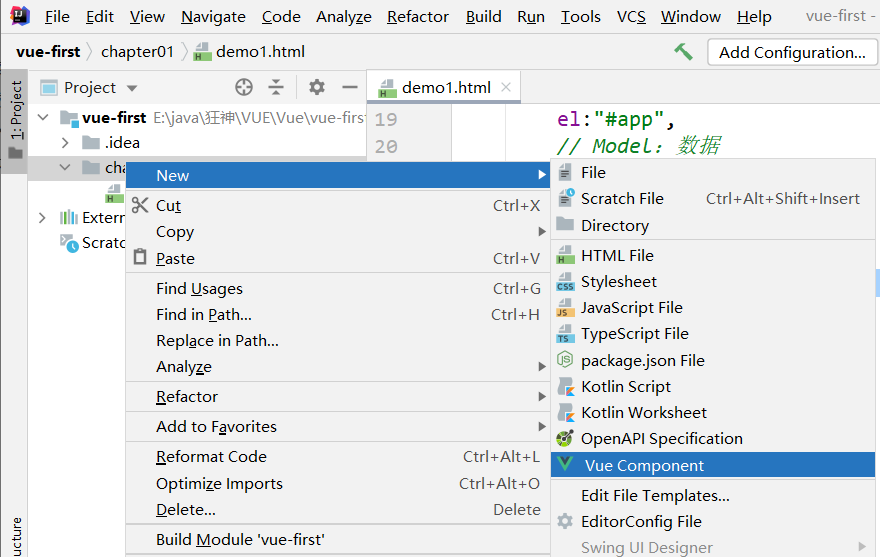Create a new HTML File
The height and width of the screenshot is (557, 880).
[x=617, y=255]
